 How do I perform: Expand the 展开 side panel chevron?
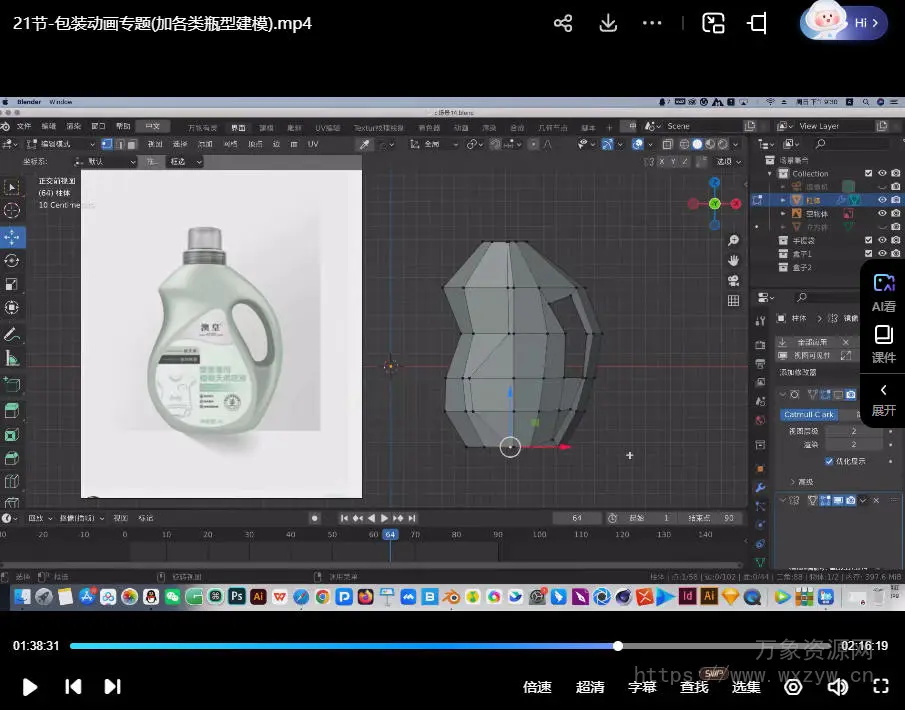click(x=883, y=390)
